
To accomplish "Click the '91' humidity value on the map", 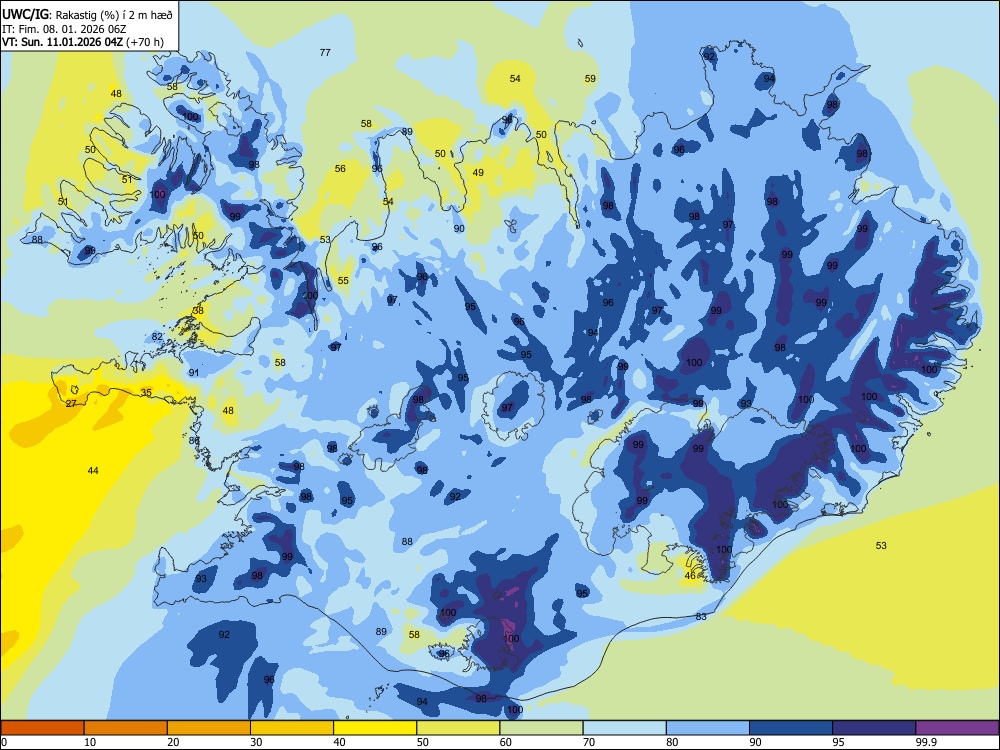I will click(x=194, y=372).
